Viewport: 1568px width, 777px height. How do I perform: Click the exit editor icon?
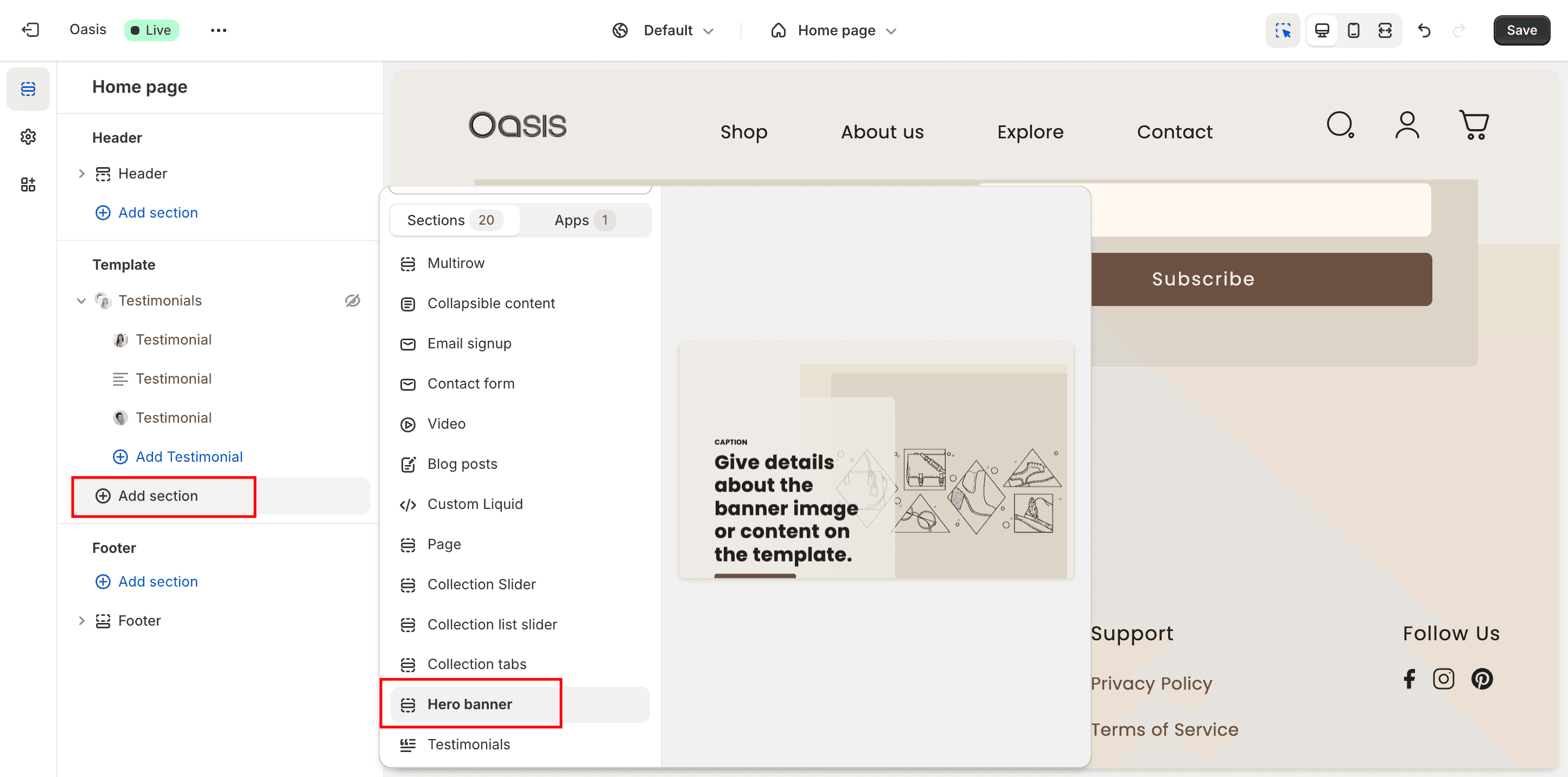click(x=30, y=30)
